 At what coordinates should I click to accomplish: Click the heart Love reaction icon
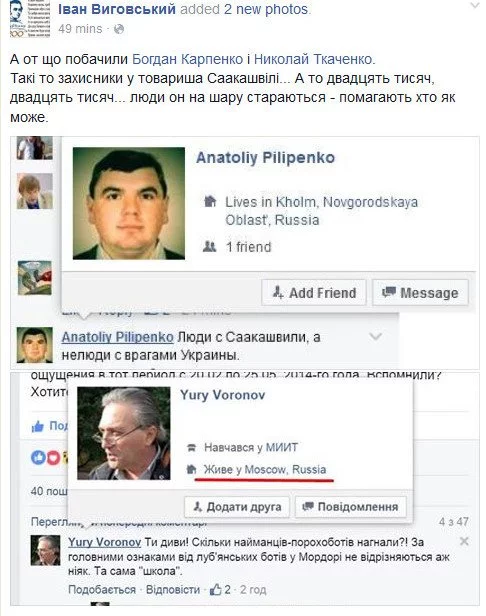(53, 457)
